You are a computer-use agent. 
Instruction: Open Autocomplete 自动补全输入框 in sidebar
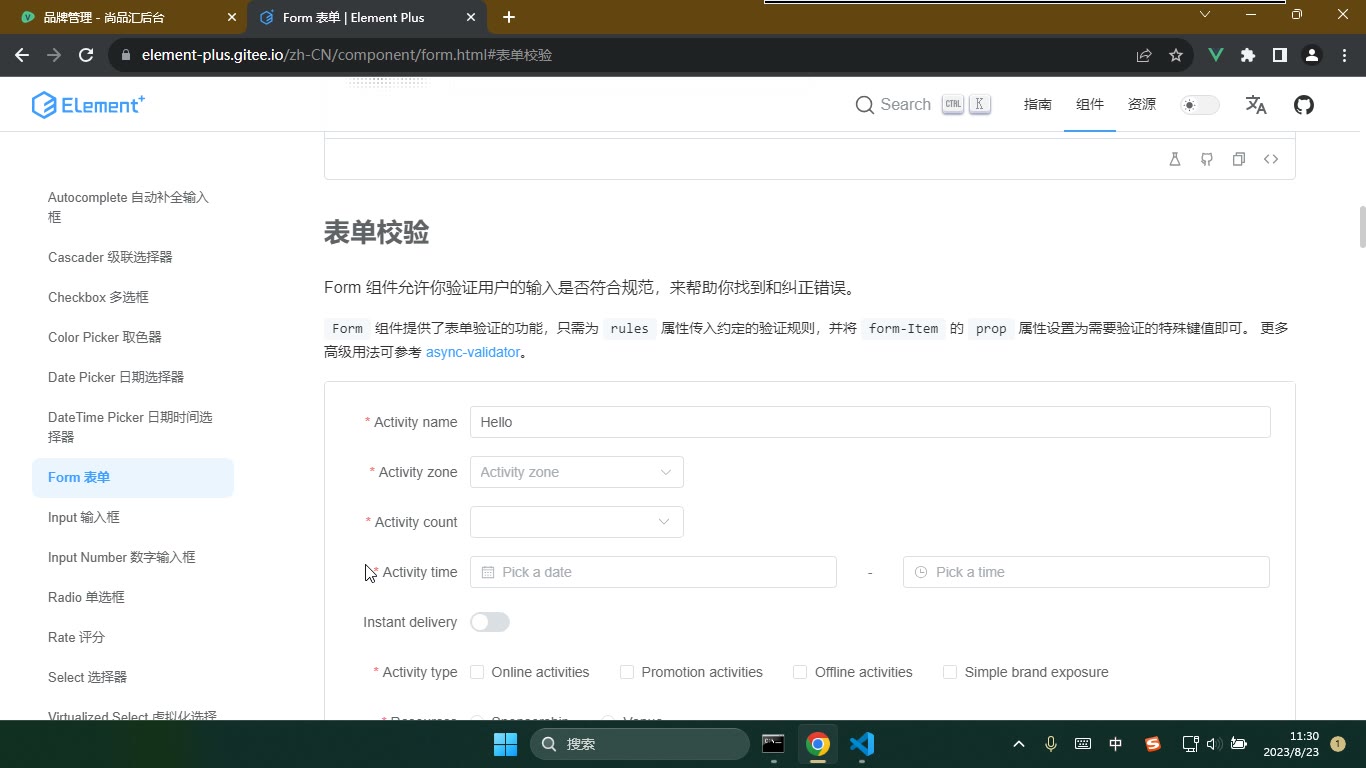pyautogui.click(x=132, y=207)
